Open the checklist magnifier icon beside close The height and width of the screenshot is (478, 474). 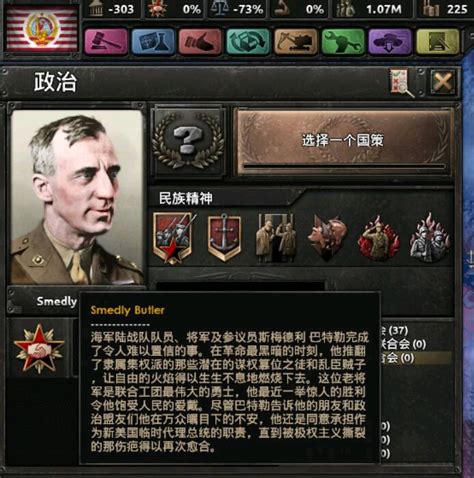(402, 82)
